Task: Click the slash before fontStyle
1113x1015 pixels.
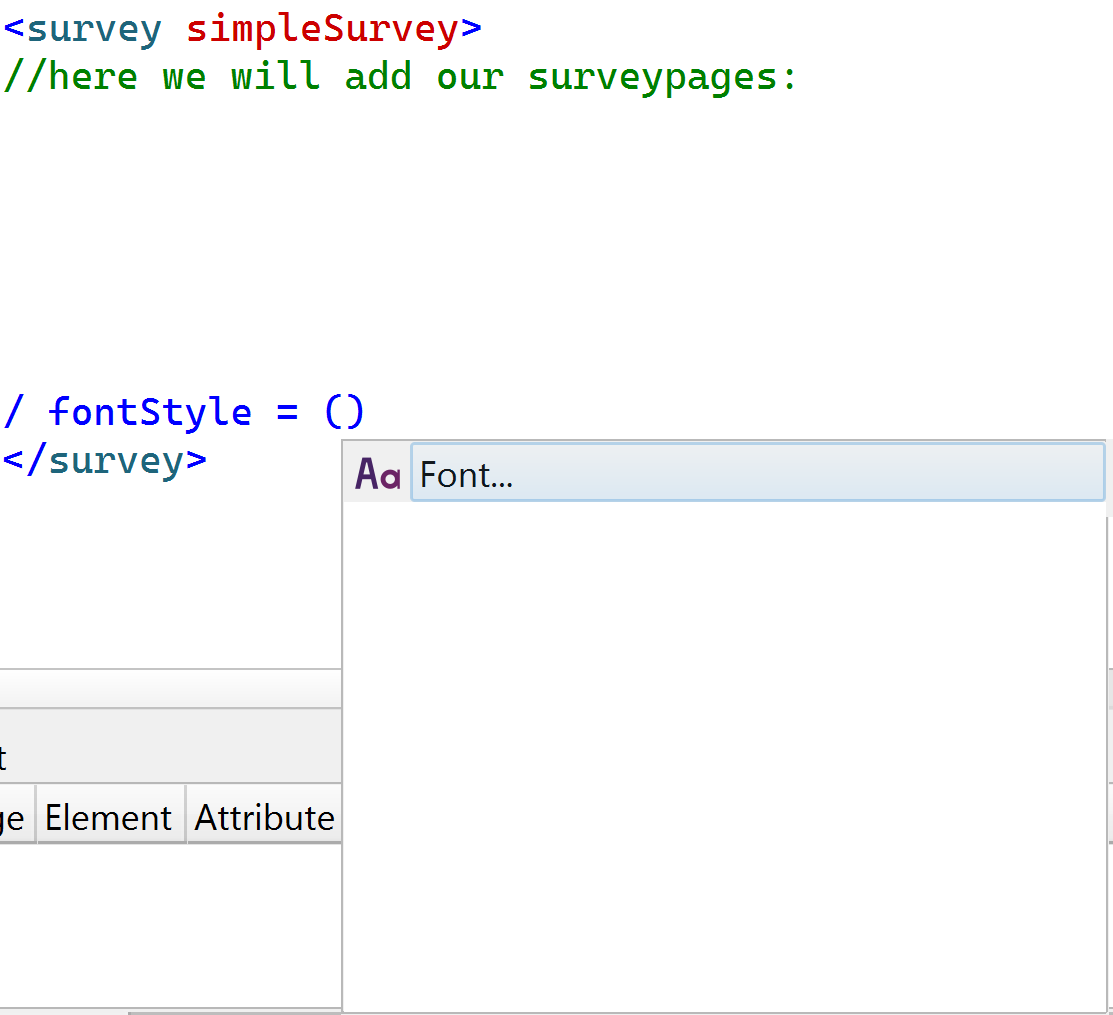Action: (14, 412)
